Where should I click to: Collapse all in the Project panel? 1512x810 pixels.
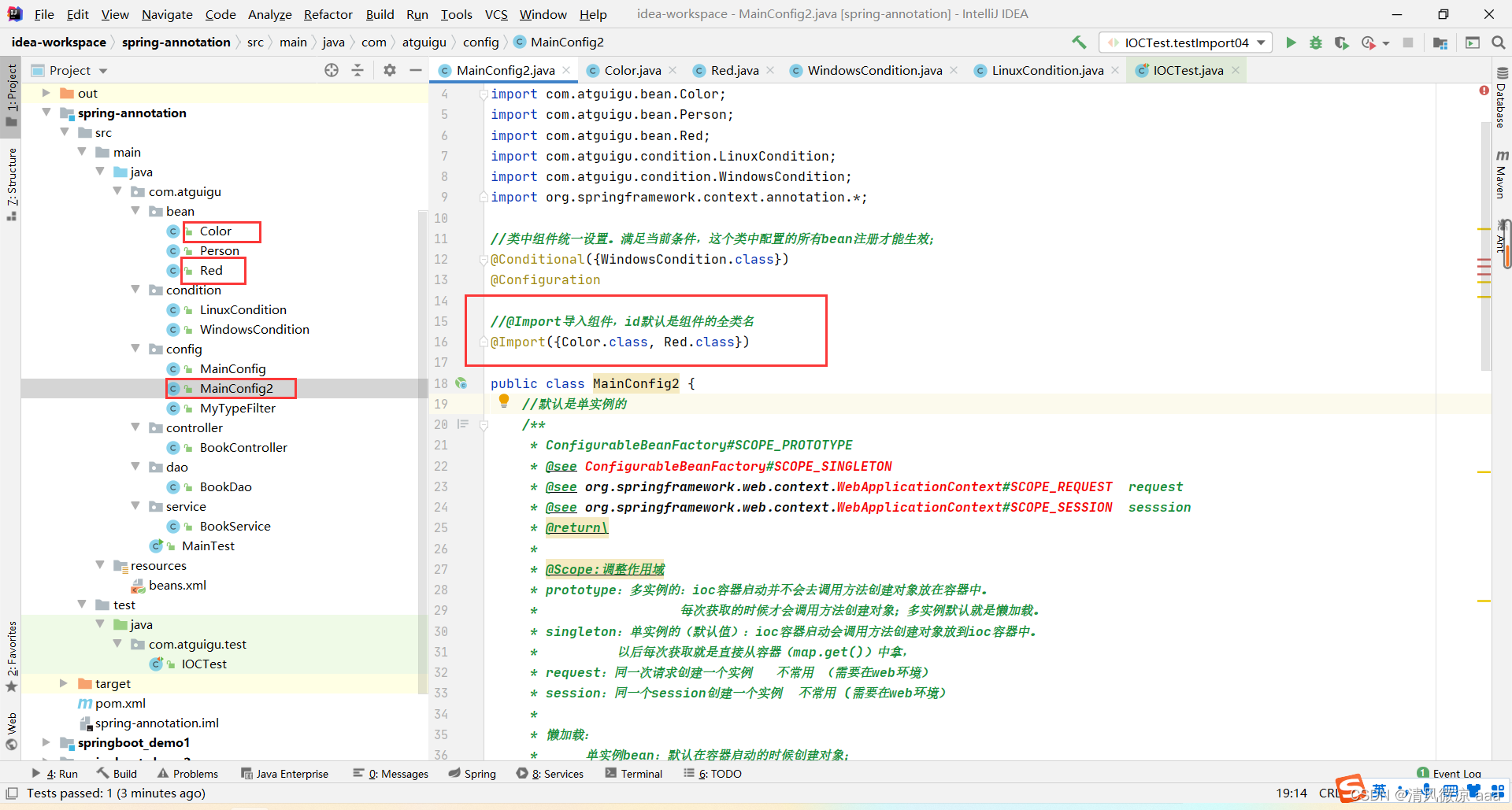[358, 70]
